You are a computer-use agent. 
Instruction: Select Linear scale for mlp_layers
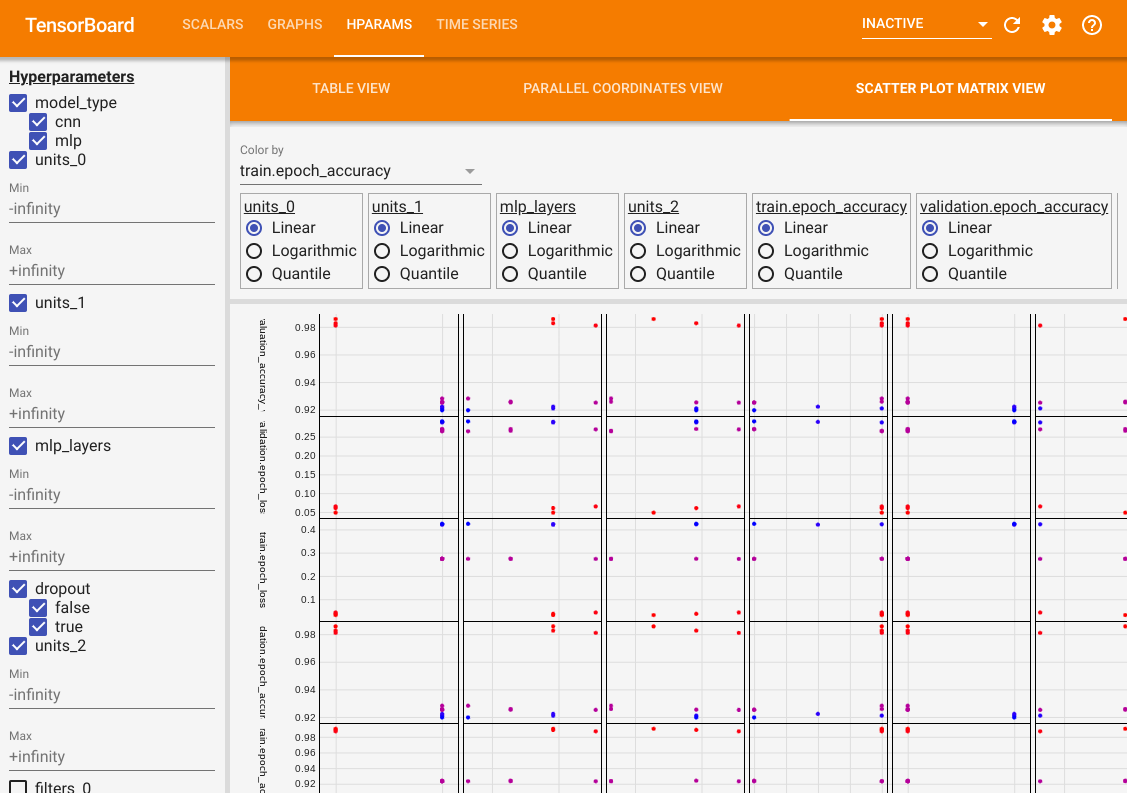click(510, 228)
